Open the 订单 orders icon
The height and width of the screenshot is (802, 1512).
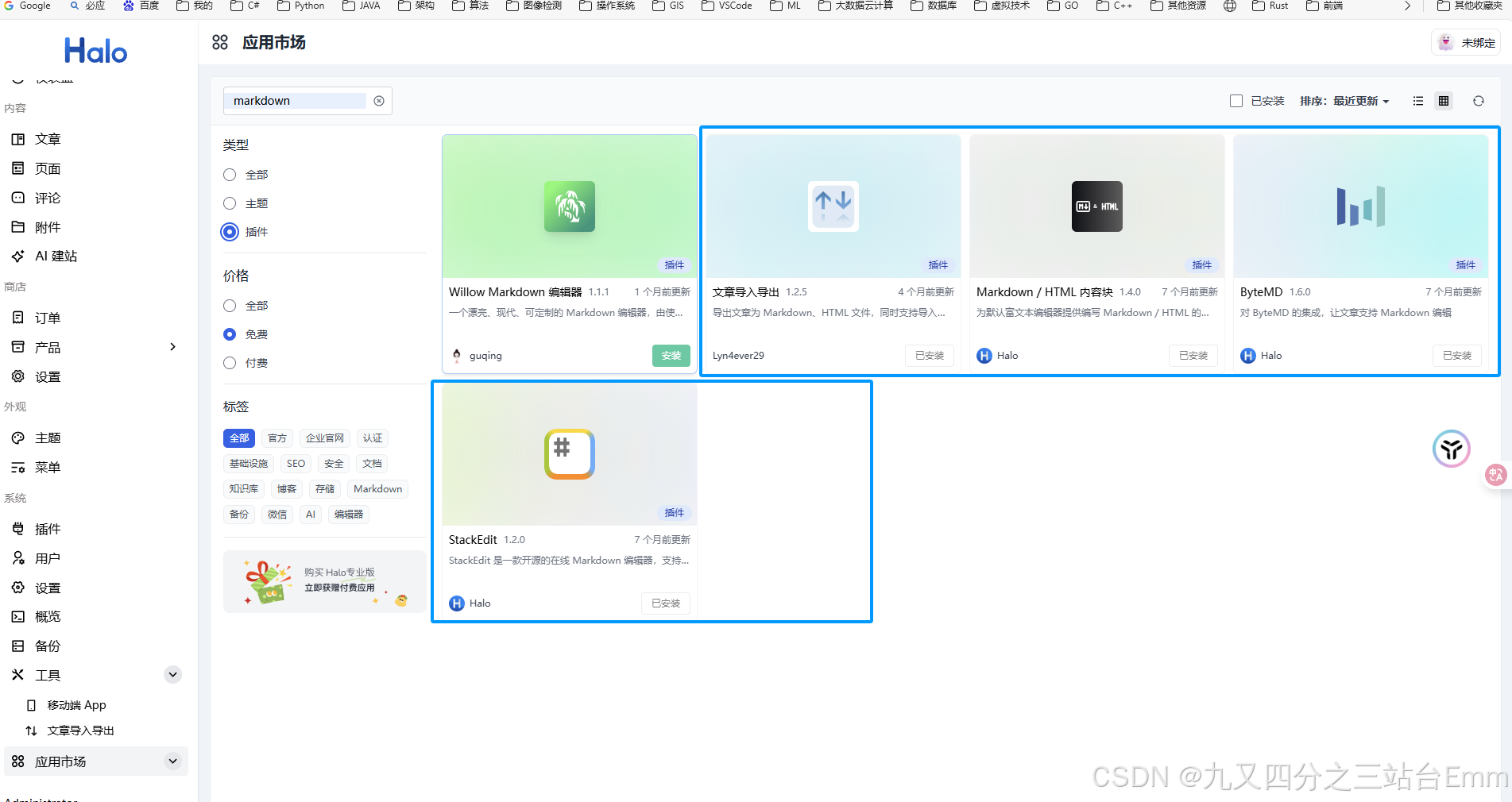[18, 318]
